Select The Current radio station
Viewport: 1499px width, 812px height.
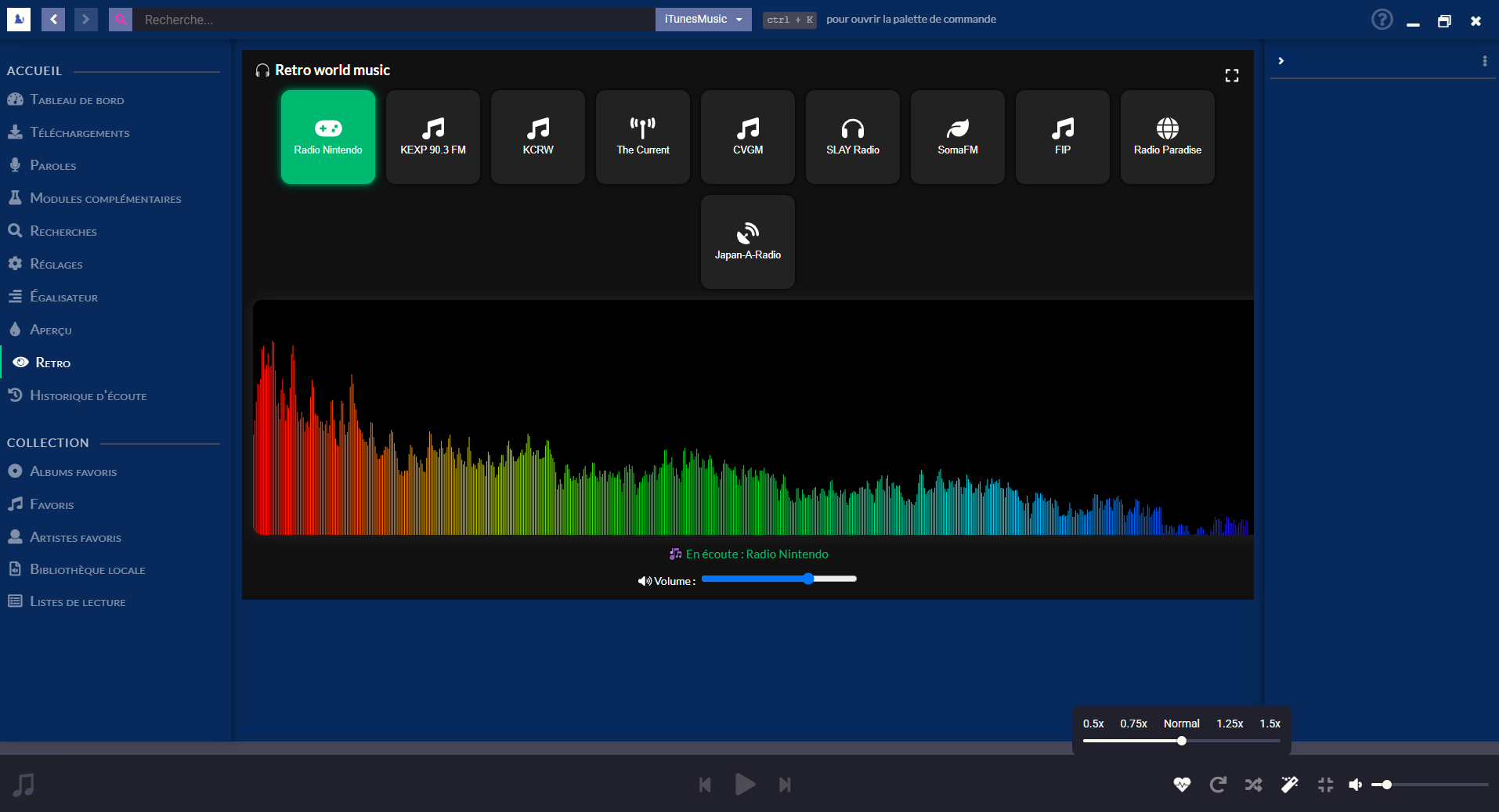(643, 137)
